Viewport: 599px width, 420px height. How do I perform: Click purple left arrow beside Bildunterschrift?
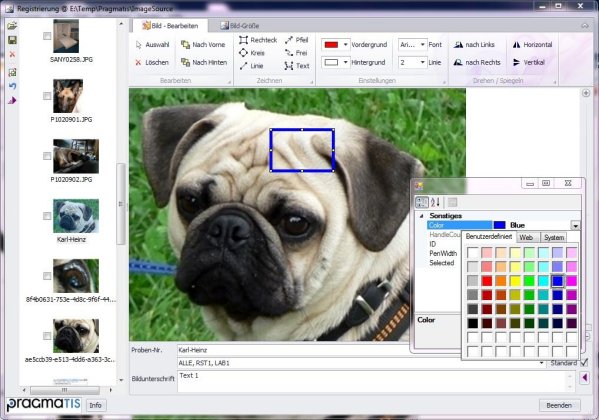[584, 378]
